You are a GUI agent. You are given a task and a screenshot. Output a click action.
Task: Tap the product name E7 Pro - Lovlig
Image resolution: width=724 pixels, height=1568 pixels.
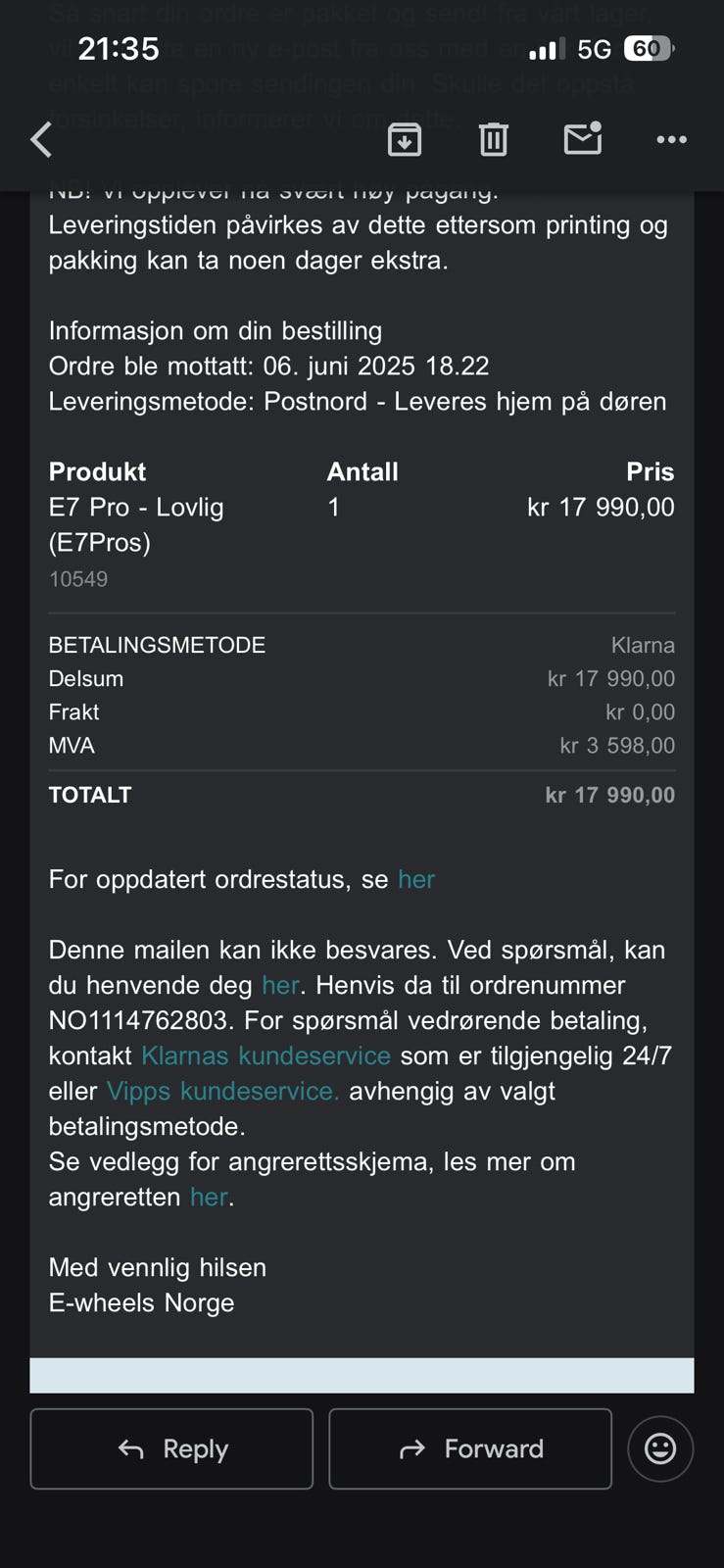(136, 507)
